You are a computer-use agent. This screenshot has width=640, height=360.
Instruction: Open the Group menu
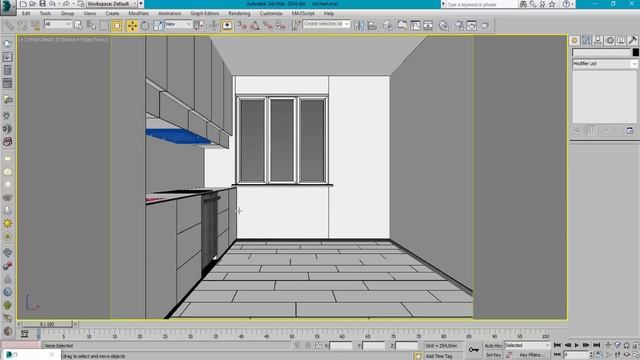click(67, 13)
